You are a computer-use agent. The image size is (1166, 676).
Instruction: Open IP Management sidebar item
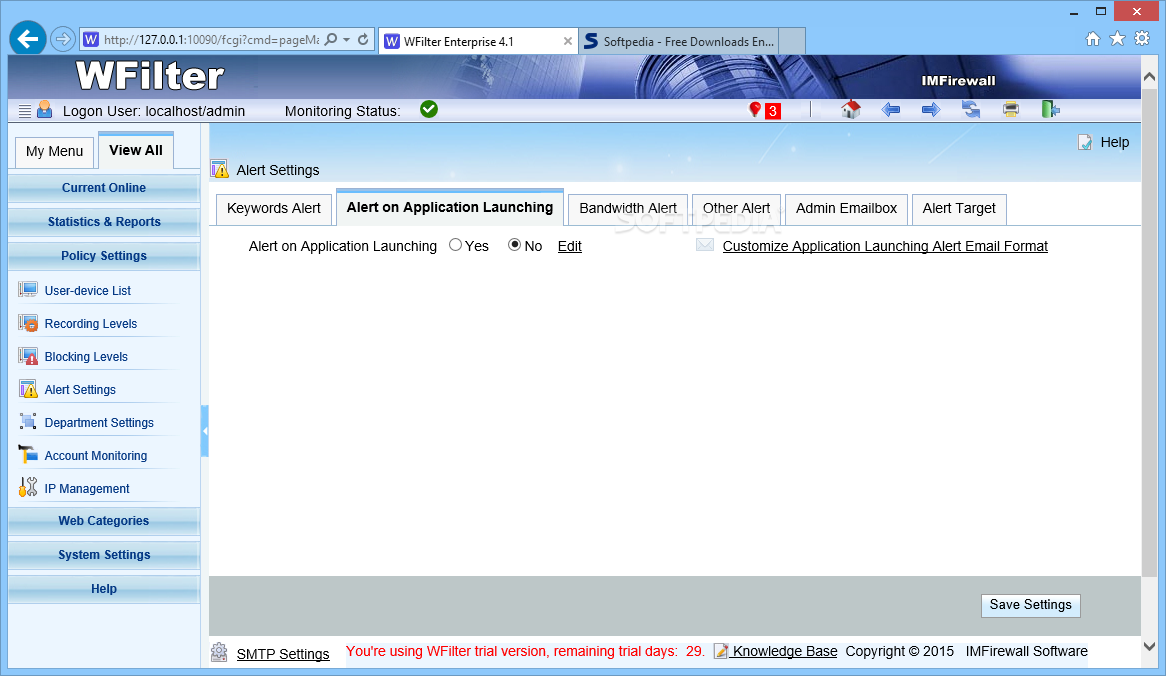pos(86,489)
